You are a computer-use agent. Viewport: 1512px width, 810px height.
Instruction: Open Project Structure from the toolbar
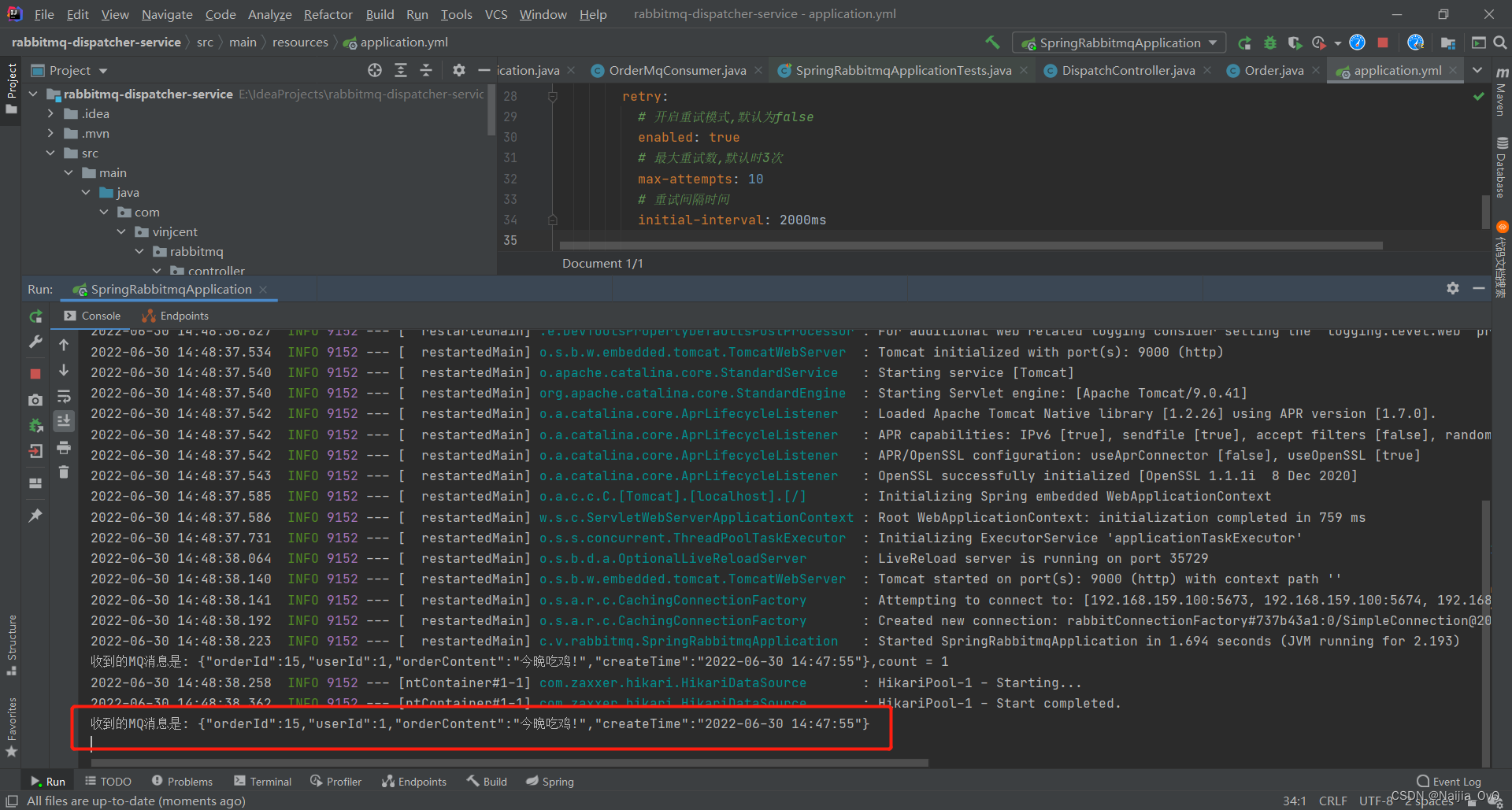pyautogui.click(x=1447, y=43)
